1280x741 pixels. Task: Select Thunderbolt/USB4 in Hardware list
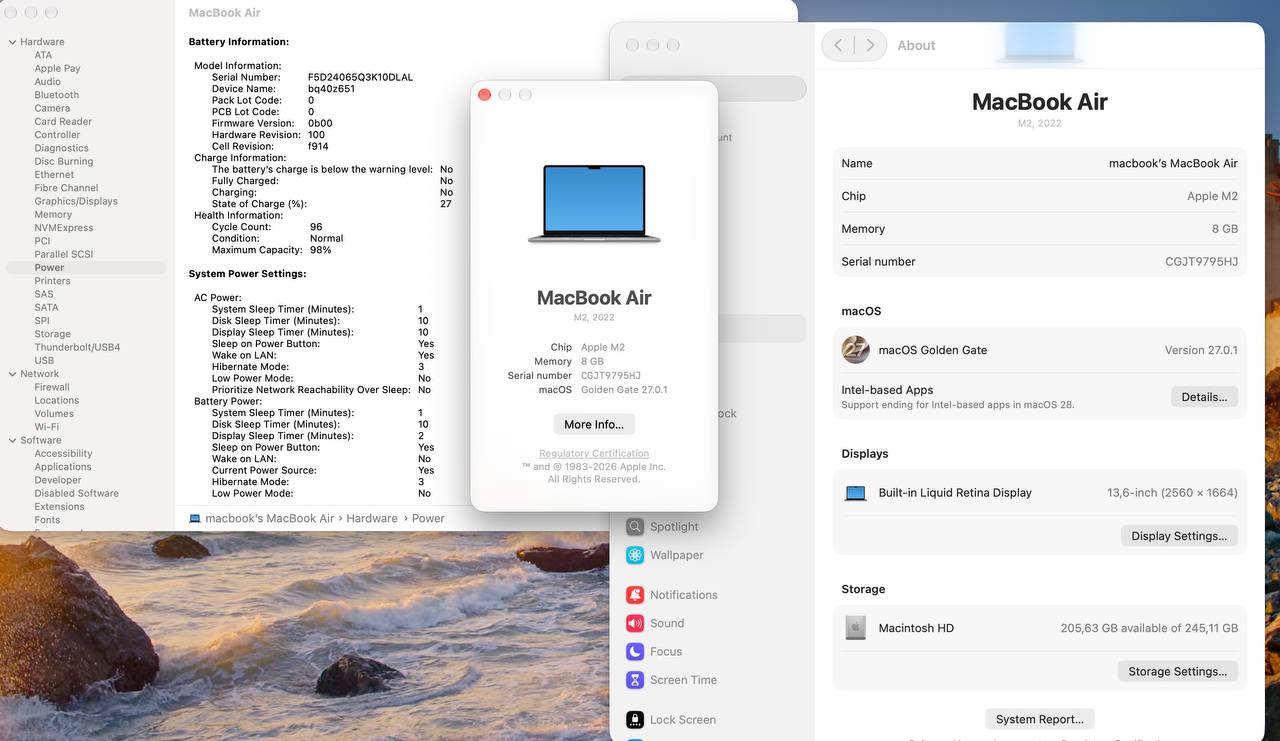[77, 347]
